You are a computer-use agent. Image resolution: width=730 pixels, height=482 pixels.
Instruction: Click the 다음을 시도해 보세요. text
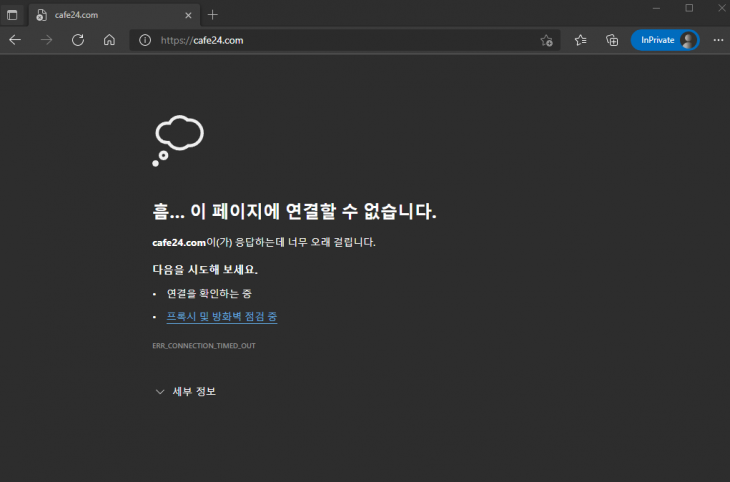pos(205,270)
